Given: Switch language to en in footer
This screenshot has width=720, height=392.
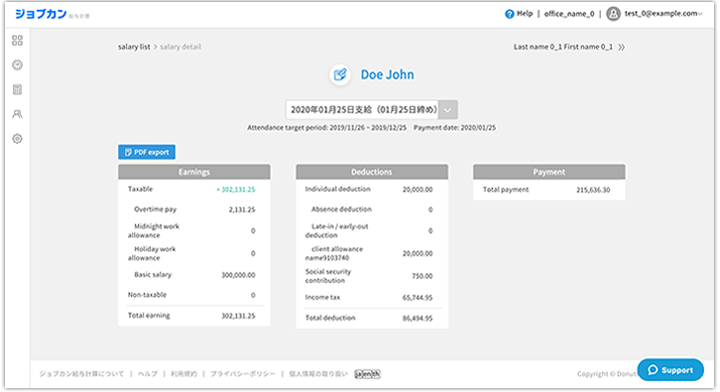Looking at the screenshot, I should [367, 374].
